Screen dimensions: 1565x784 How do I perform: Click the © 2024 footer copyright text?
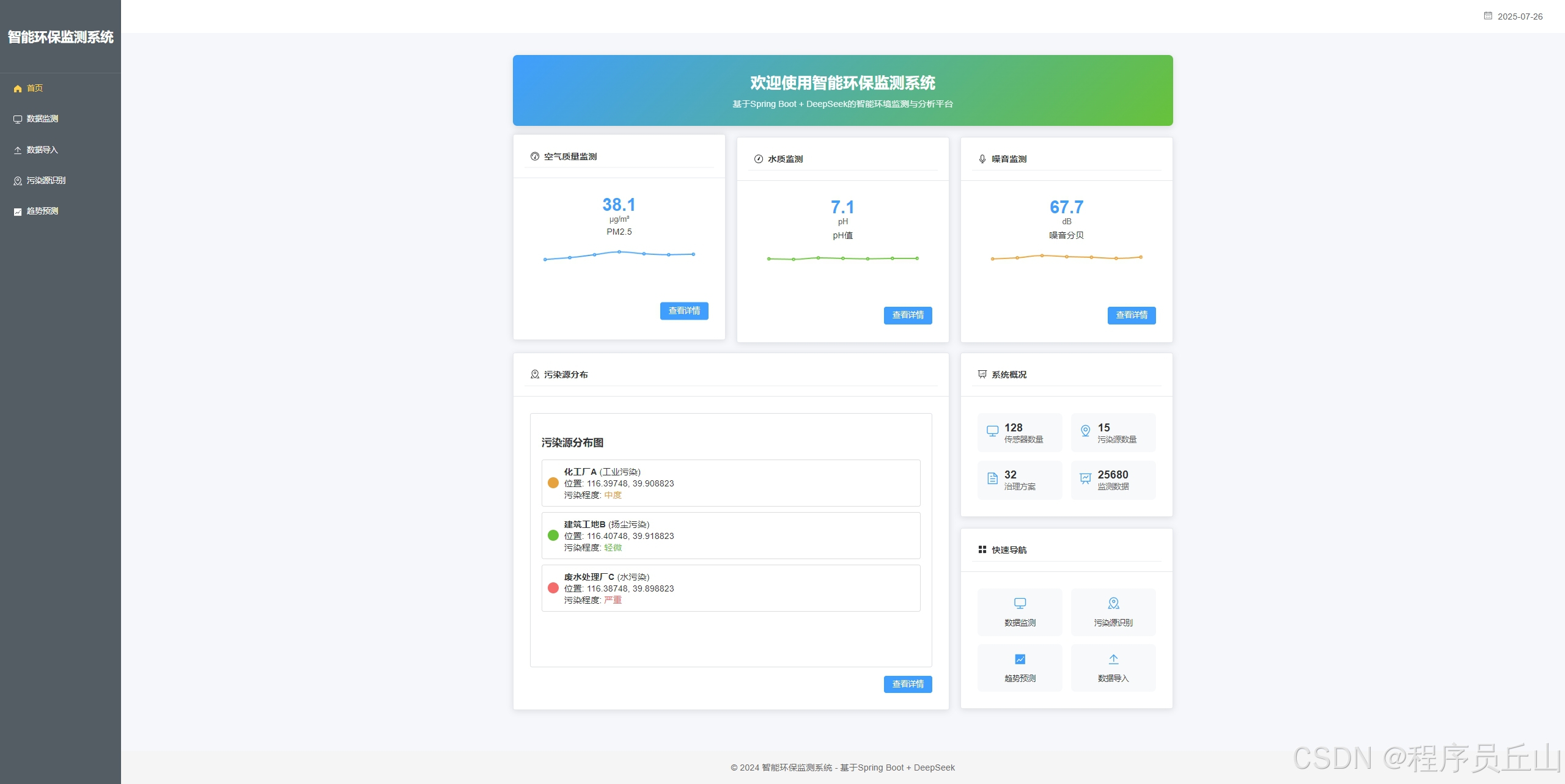tap(842, 768)
